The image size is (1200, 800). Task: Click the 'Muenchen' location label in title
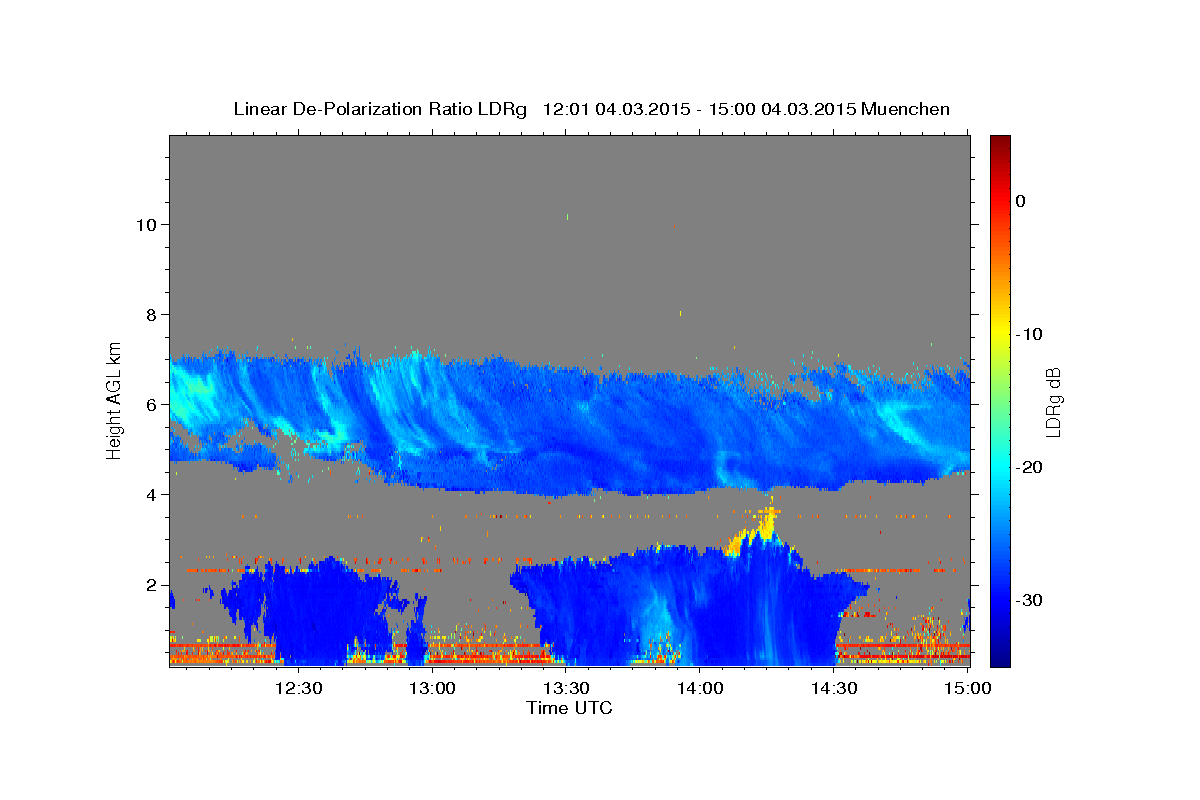pos(906,109)
